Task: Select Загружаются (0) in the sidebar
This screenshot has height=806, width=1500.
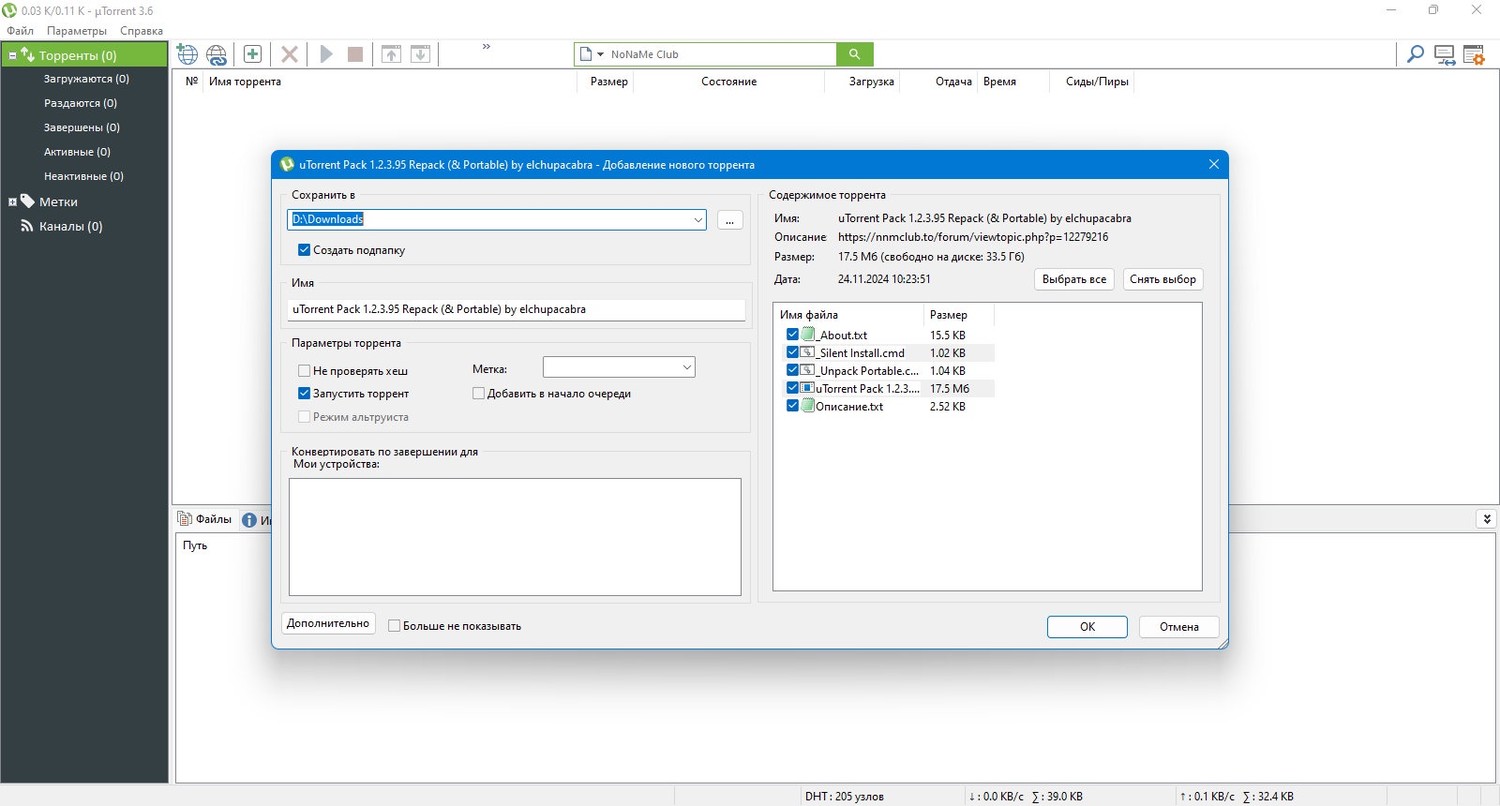Action: coord(86,78)
